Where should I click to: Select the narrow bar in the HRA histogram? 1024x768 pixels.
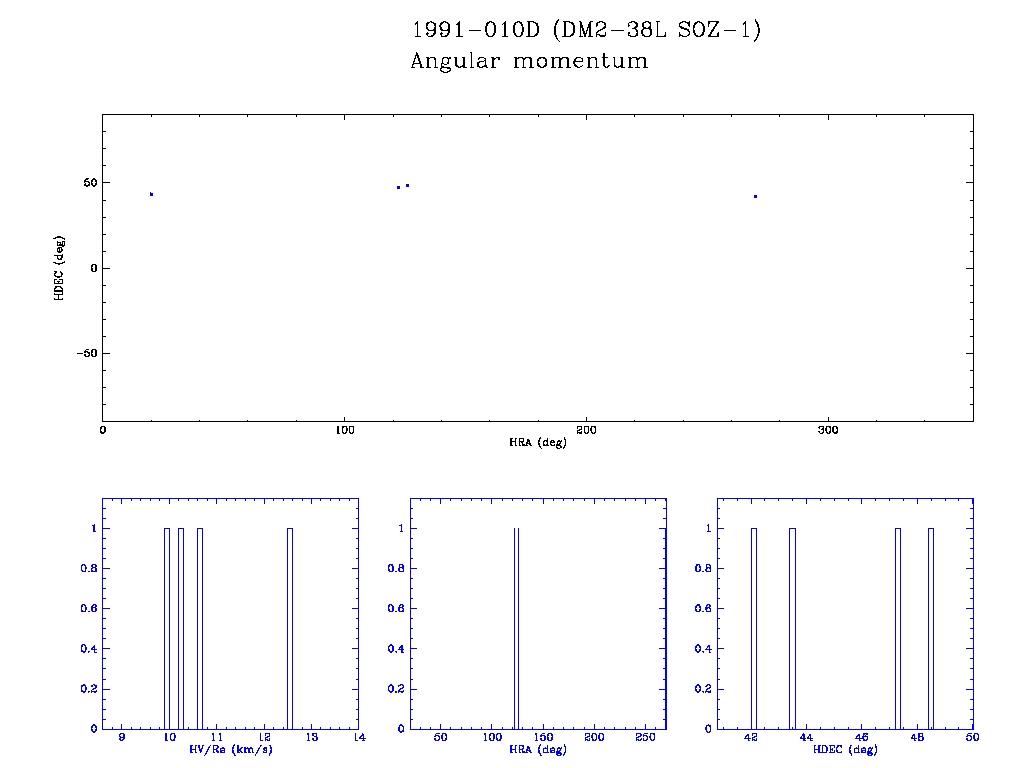(516, 628)
